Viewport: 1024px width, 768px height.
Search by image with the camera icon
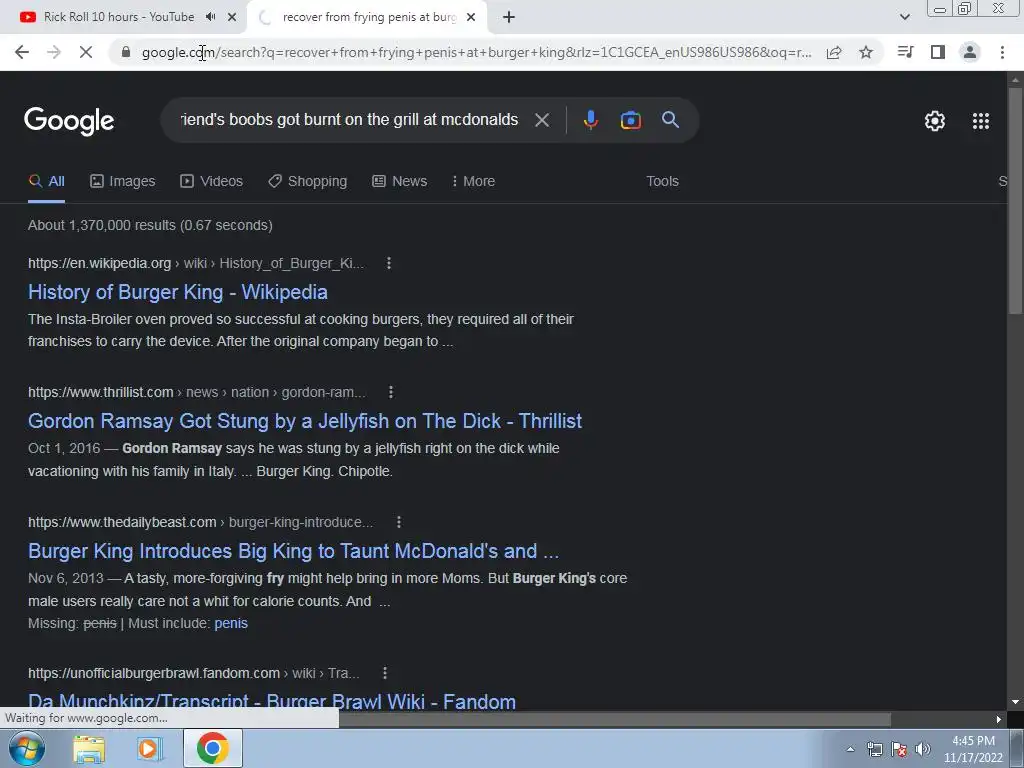[630, 120]
